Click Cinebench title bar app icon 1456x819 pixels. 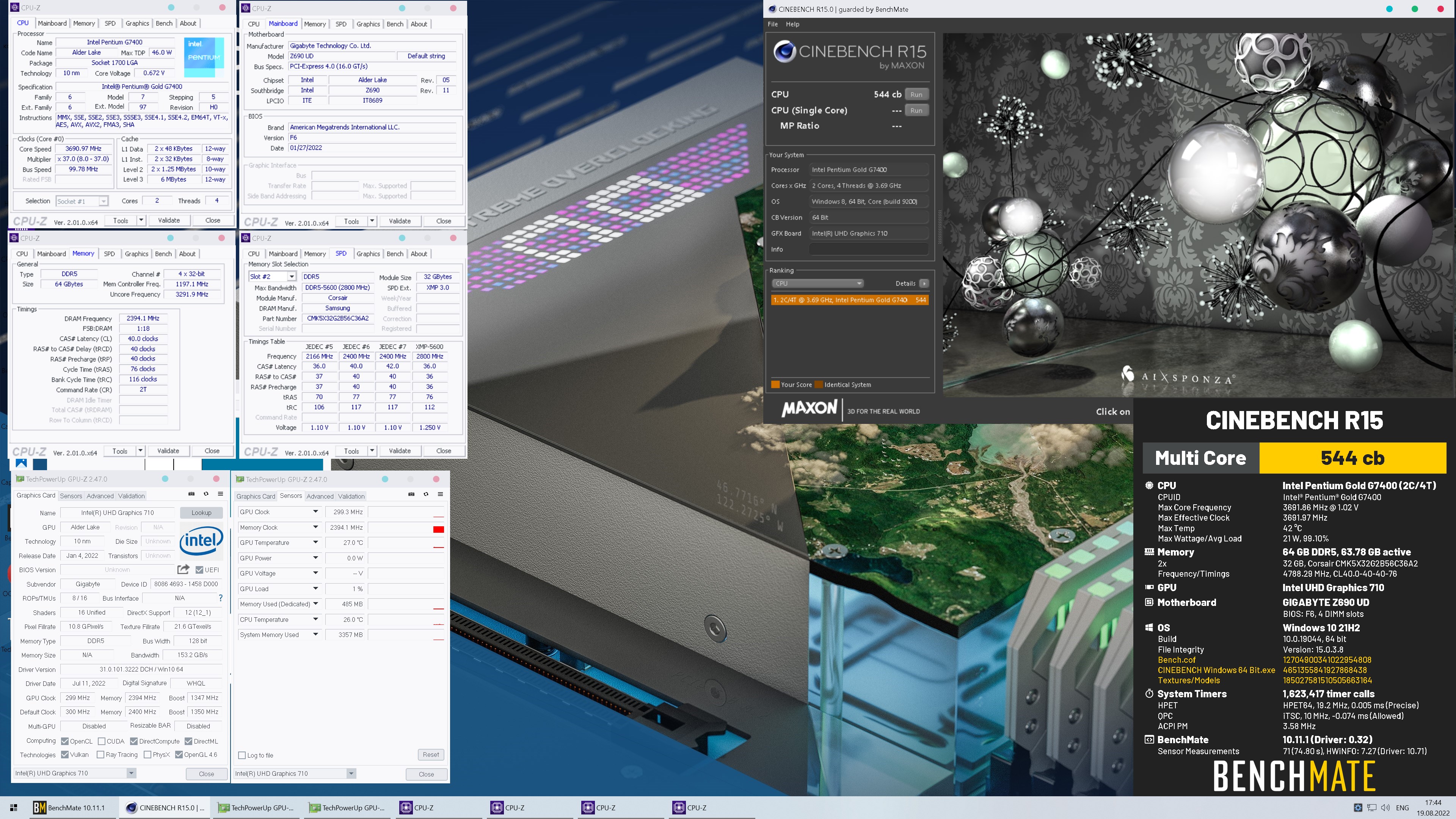[x=772, y=9]
